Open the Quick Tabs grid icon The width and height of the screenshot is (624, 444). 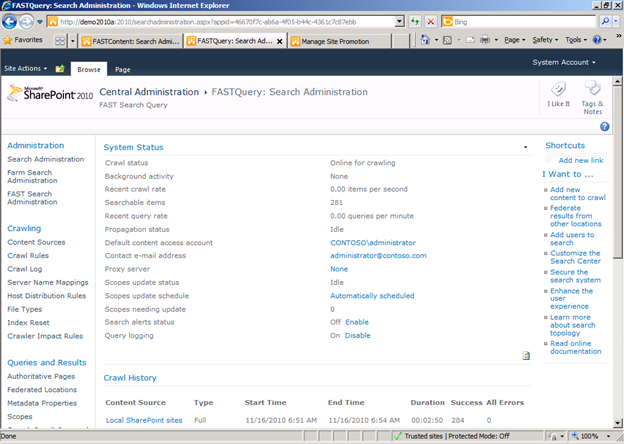click(60, 41)
